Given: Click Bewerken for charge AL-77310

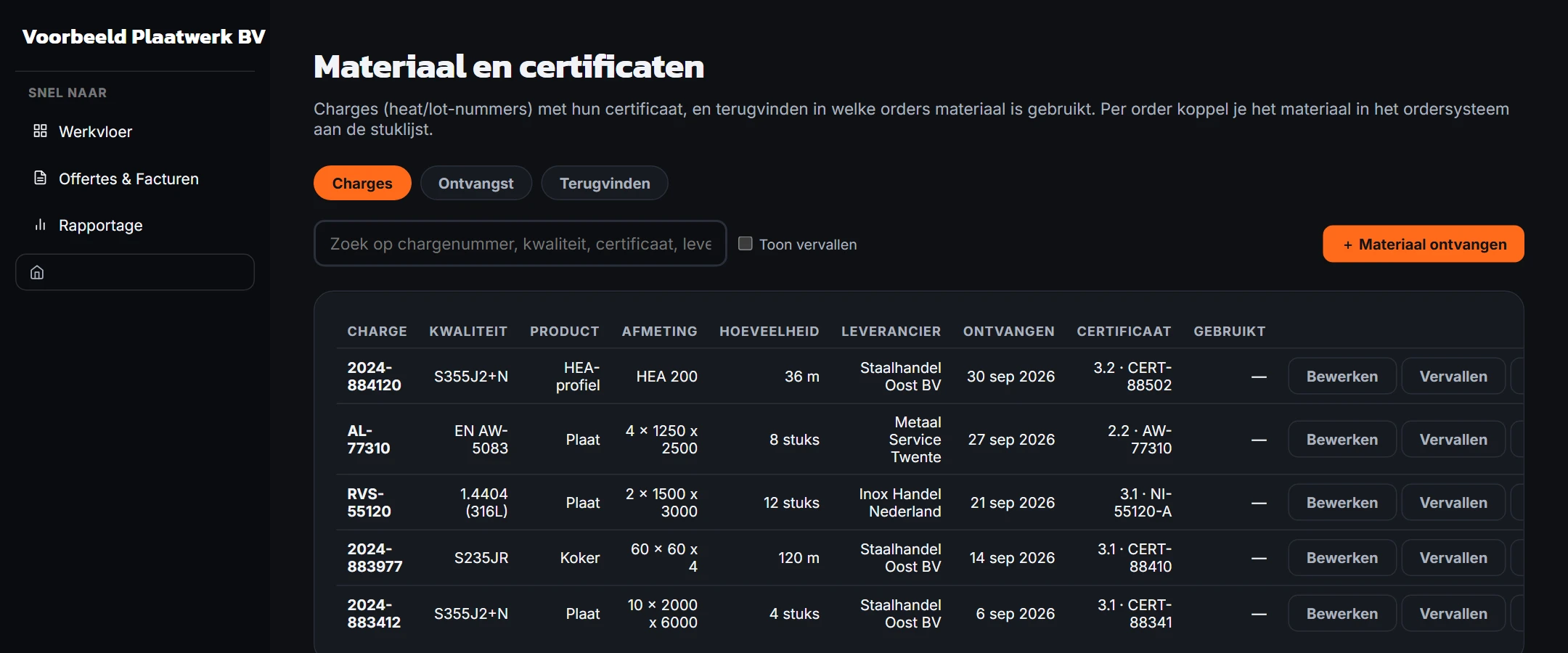Looking at the screenshot, I should [x=1342, y=440].
